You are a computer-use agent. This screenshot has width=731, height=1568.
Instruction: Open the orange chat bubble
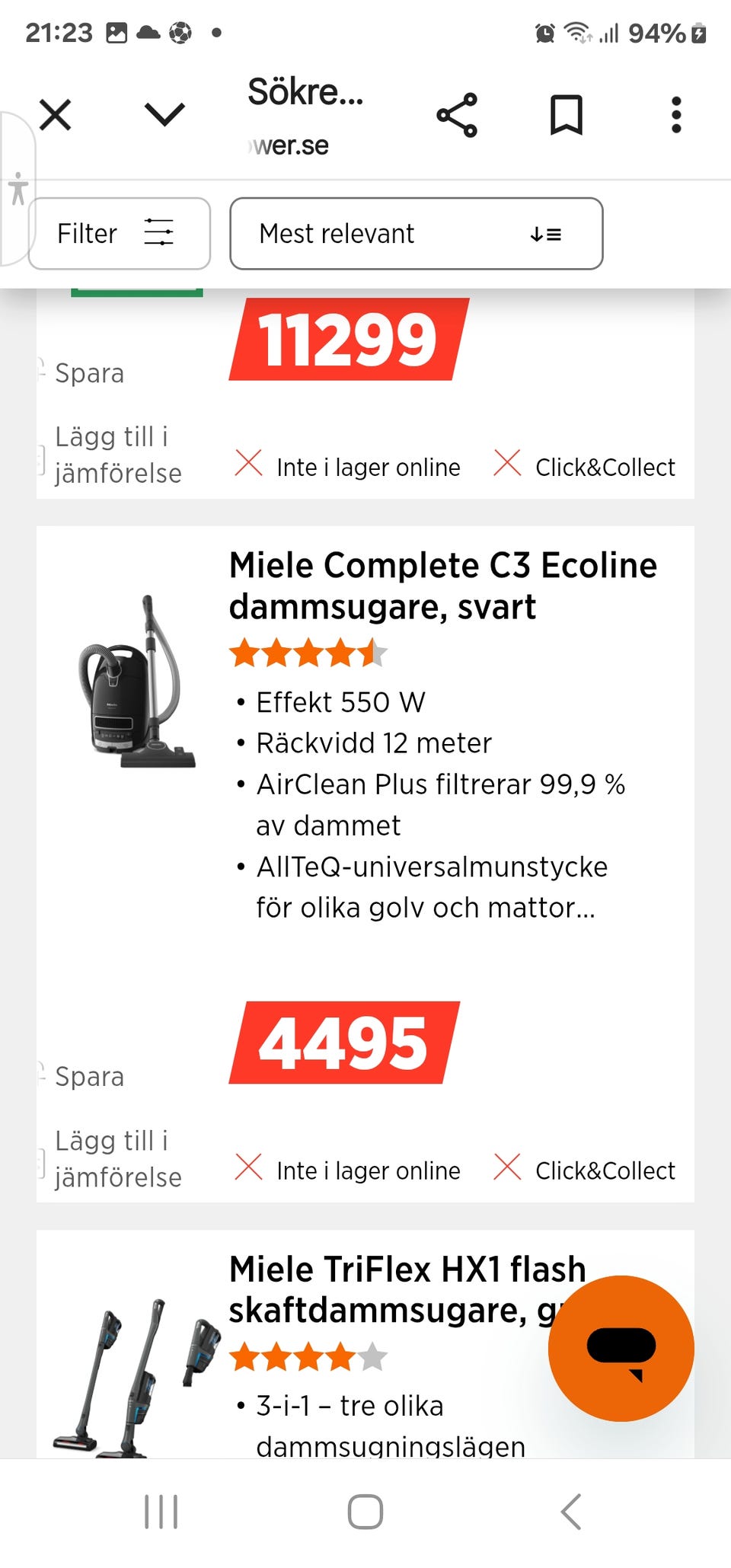click(621, 1348)
